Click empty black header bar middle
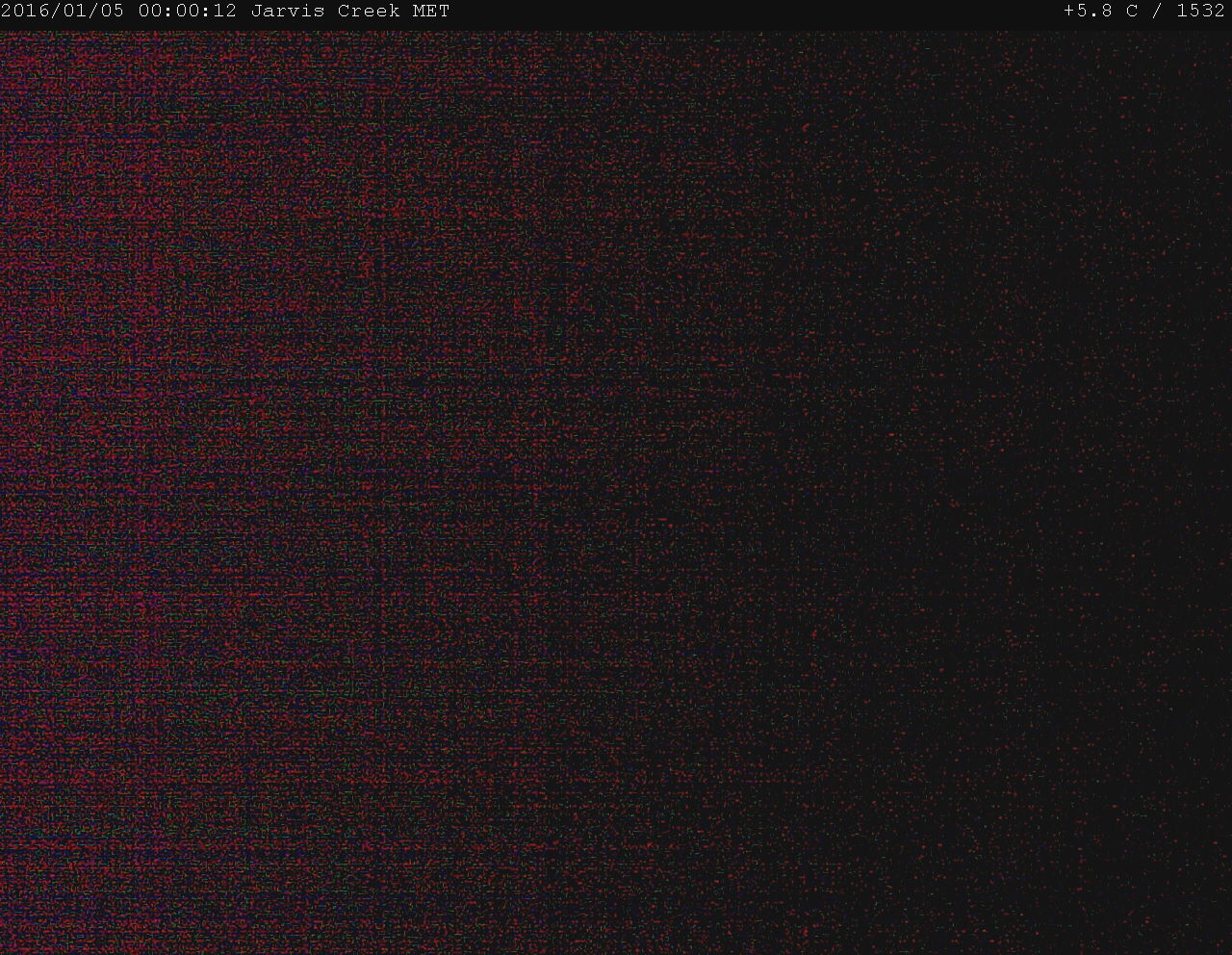The image size is (1232, 955). (x=751, y=12)
